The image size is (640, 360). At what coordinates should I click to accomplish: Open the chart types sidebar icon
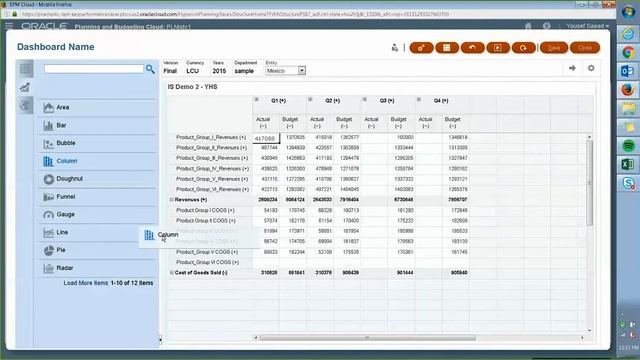pos(25,87)
